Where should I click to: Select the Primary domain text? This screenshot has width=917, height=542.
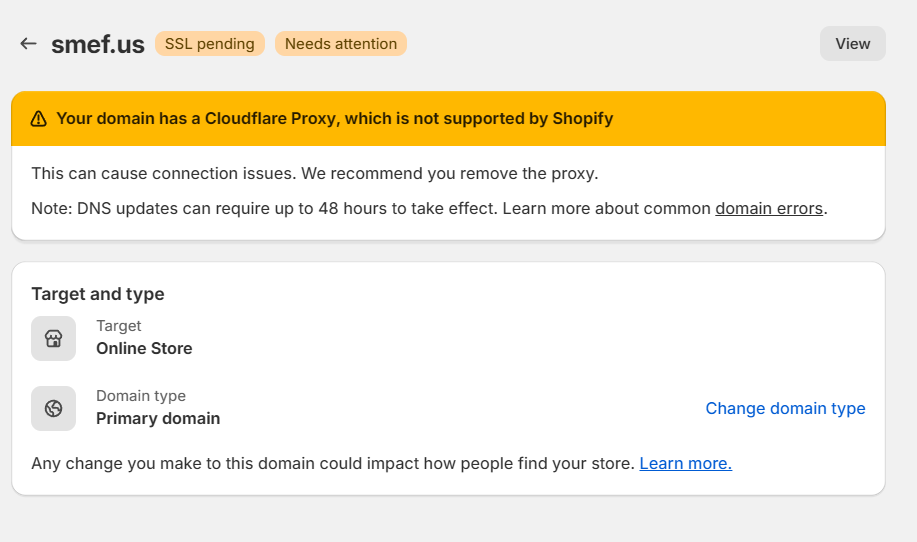click(158, 419)
